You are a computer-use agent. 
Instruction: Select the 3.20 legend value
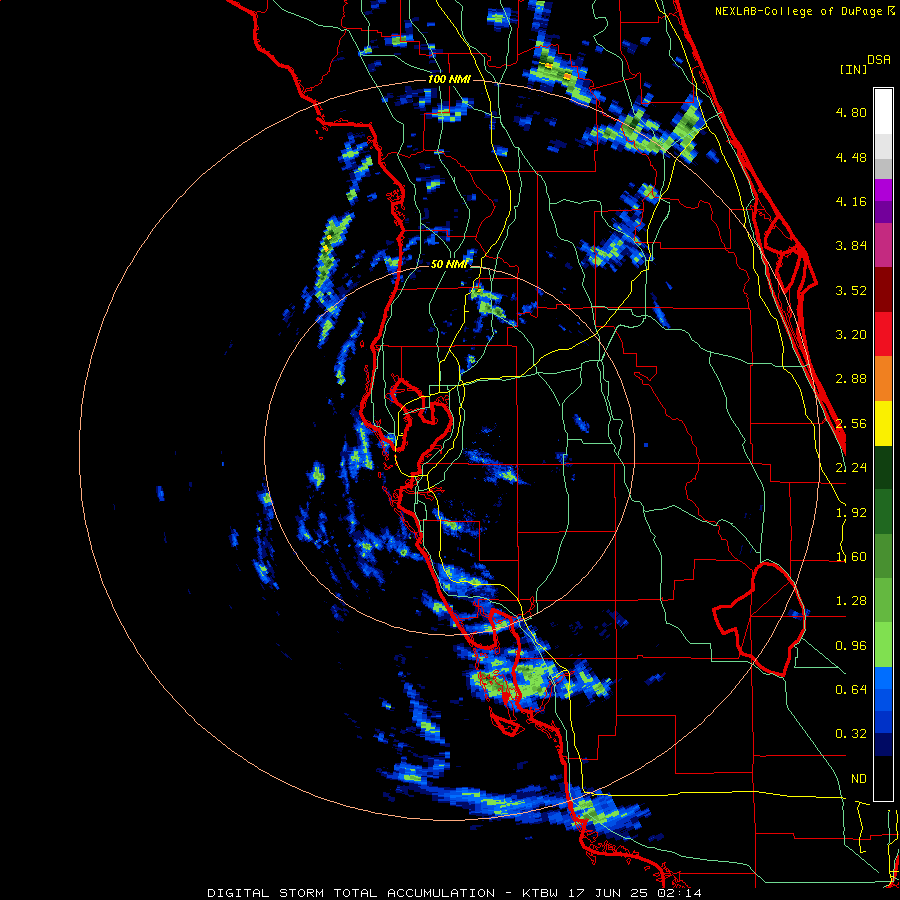coord(851,335)
